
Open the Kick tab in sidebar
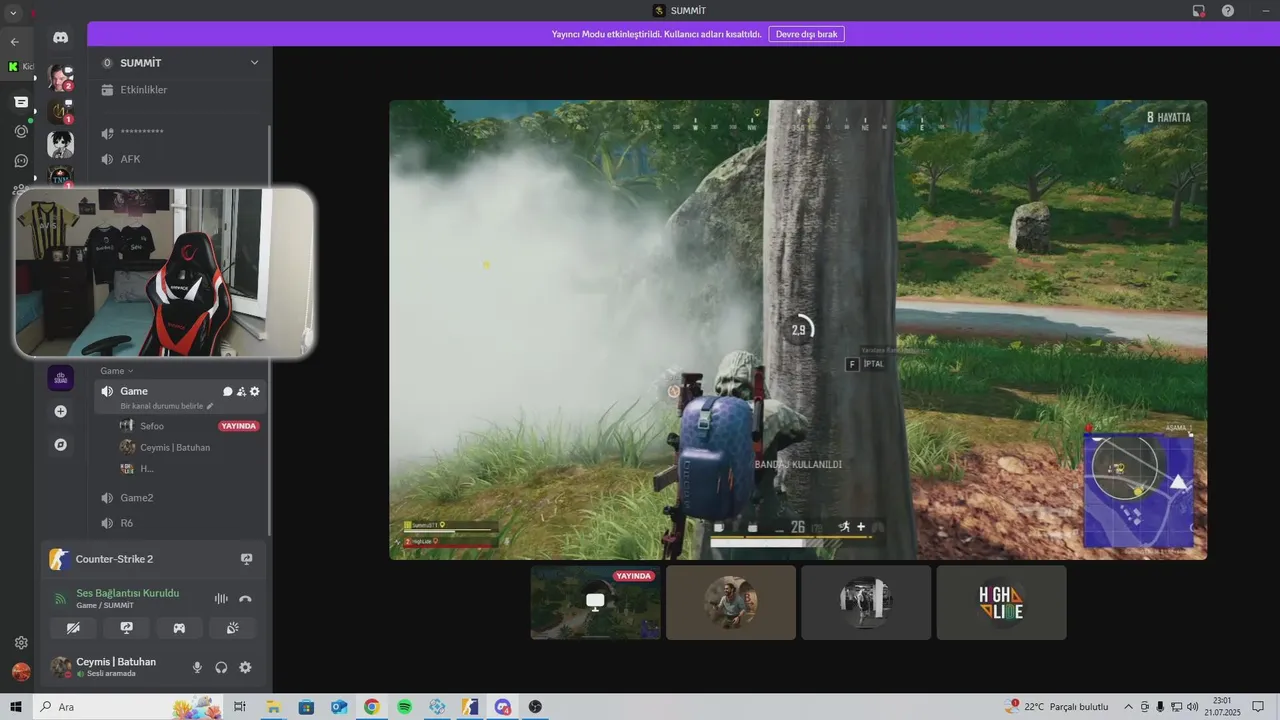click(20, 67)
